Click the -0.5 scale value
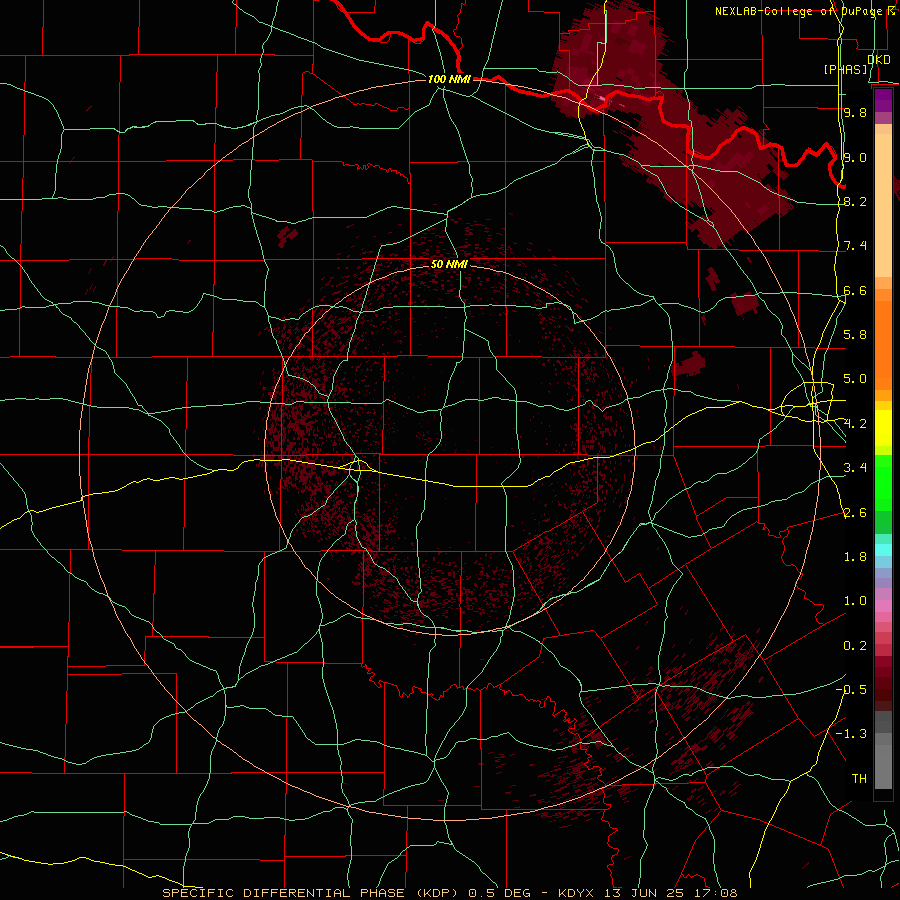 pos(851,689)
